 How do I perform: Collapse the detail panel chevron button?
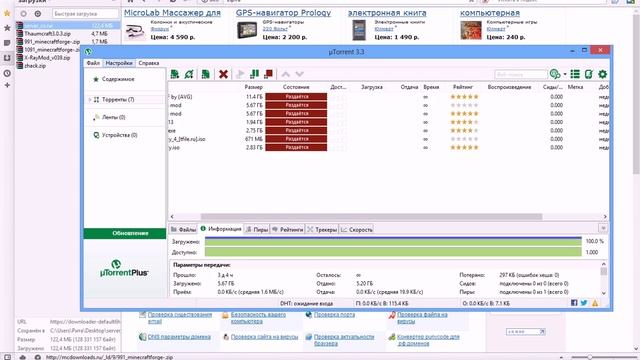(x=603, y=228)
